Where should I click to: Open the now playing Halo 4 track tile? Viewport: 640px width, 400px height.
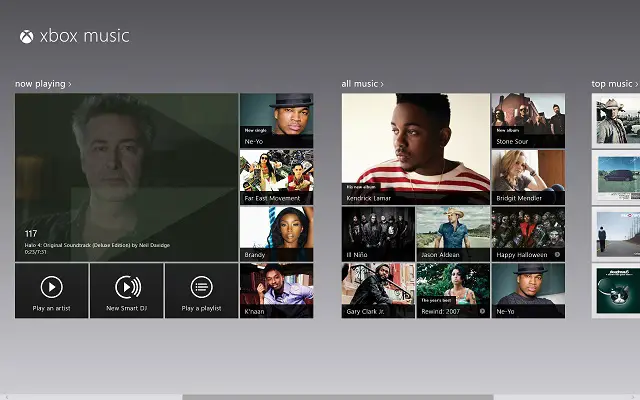127,177
